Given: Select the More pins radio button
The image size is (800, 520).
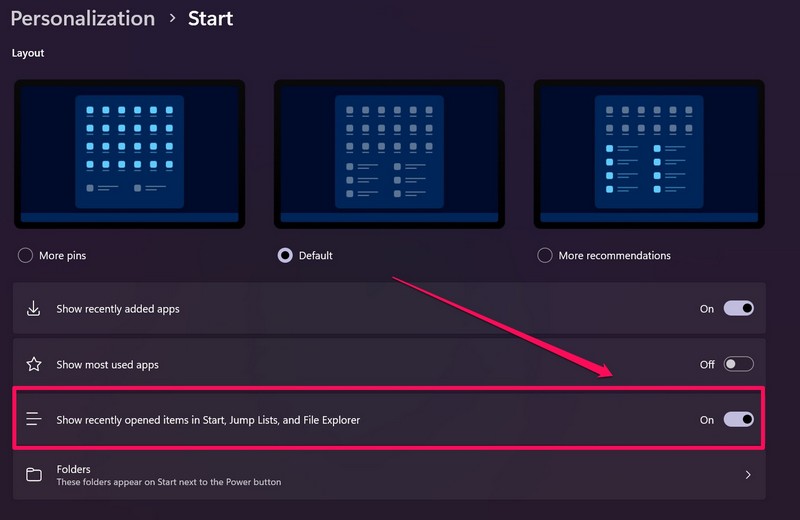Looking at the screenshot, I should (26, 255).
